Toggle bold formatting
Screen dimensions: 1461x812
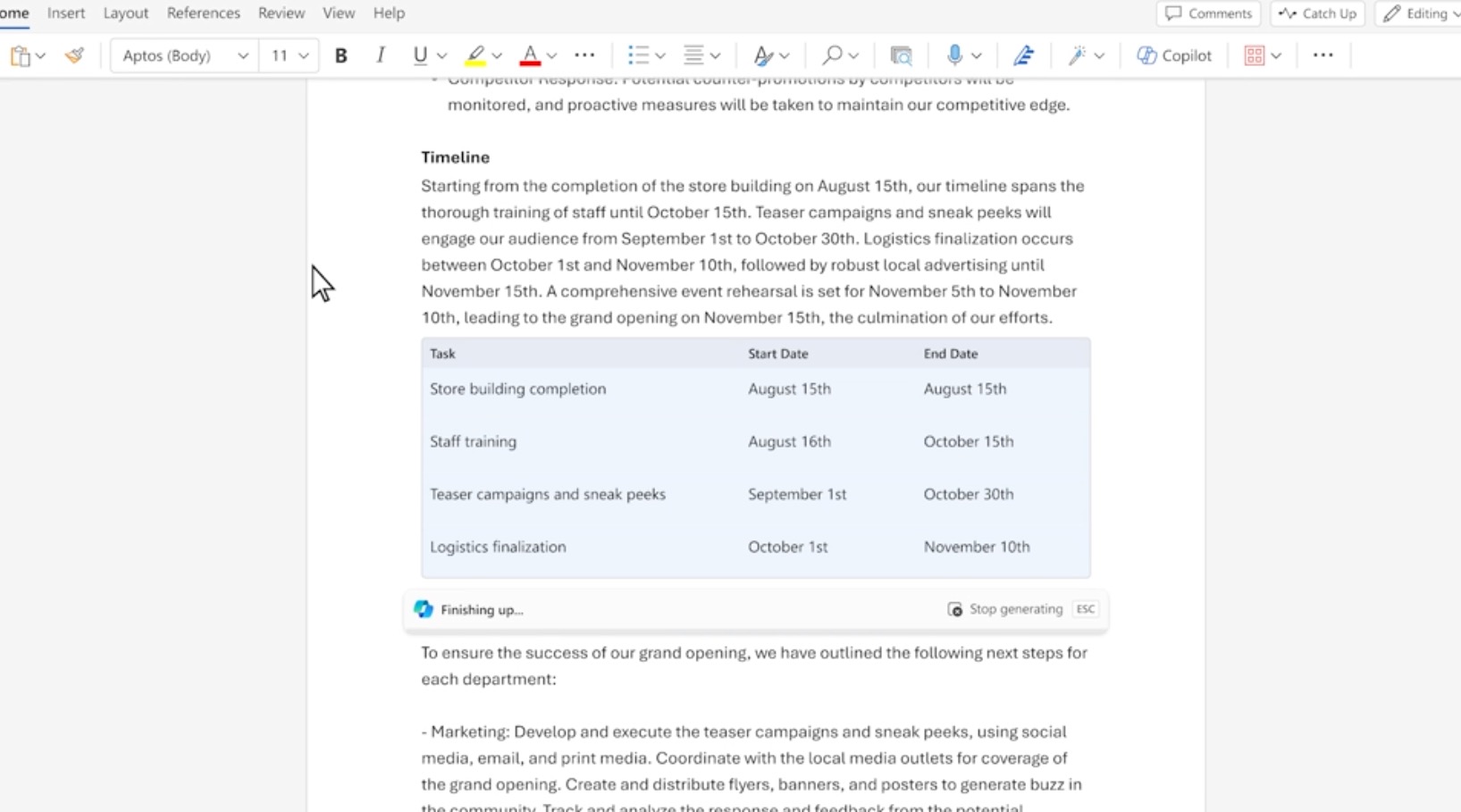[x=340, y=55]
